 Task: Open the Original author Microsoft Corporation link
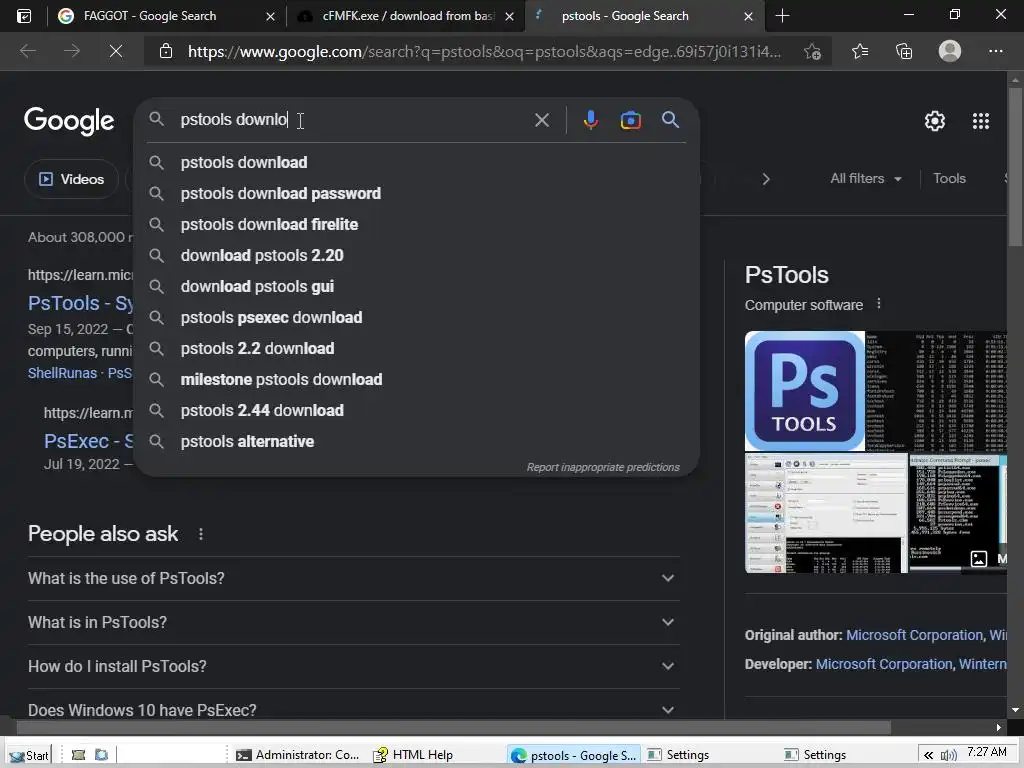(914, 635)
